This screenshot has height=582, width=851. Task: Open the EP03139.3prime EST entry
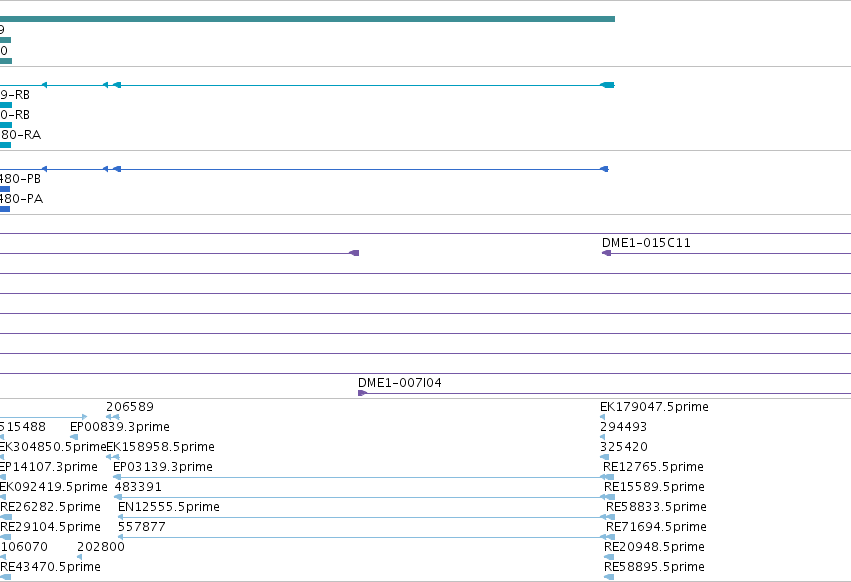point(163,467)
